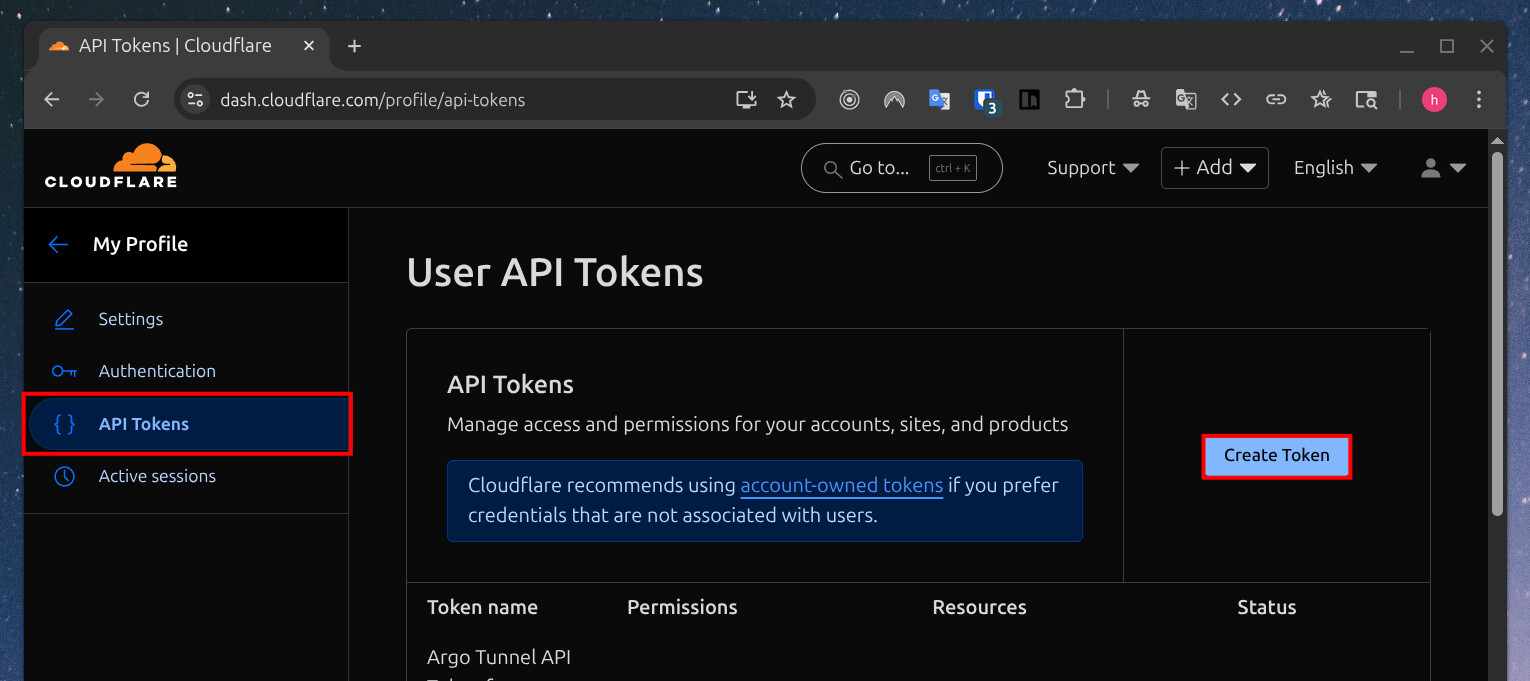Image resolution: width=1530 pixels, height=681 pixels.
Task: Click the User API Tokens heading
Action: coord(555,272)
